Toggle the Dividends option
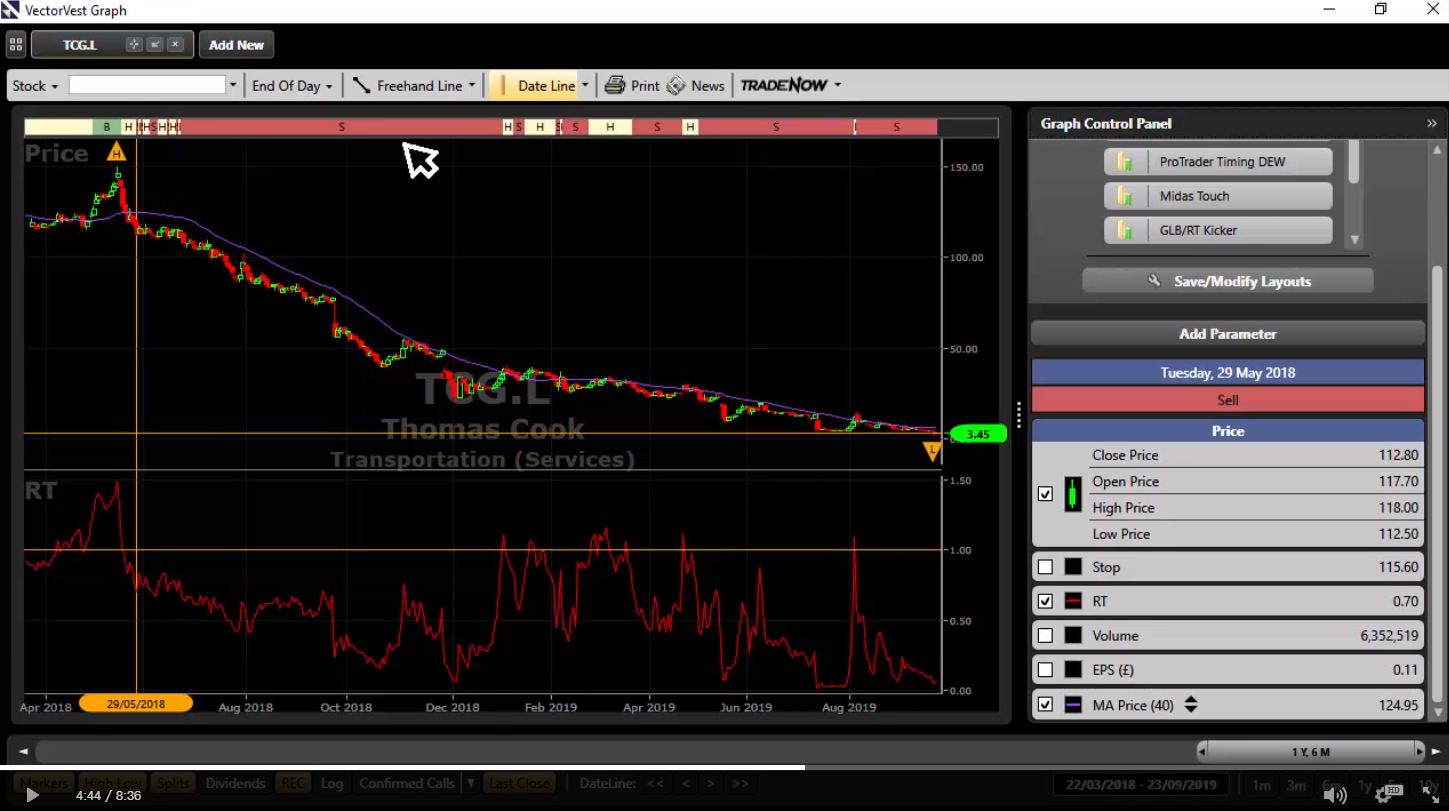This screenshot has width=1449, height=811. (x=236, y=783)
